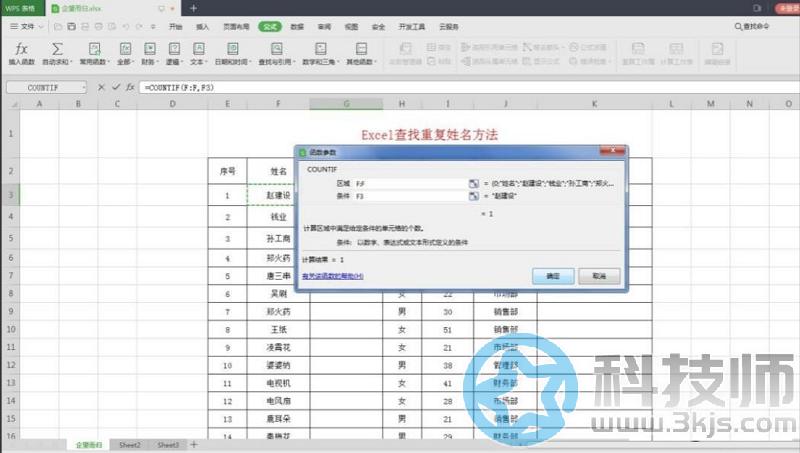Open Sheet2 worksheet tab
The width and height of the screenshot is (800, 453).
coord(130,445)
